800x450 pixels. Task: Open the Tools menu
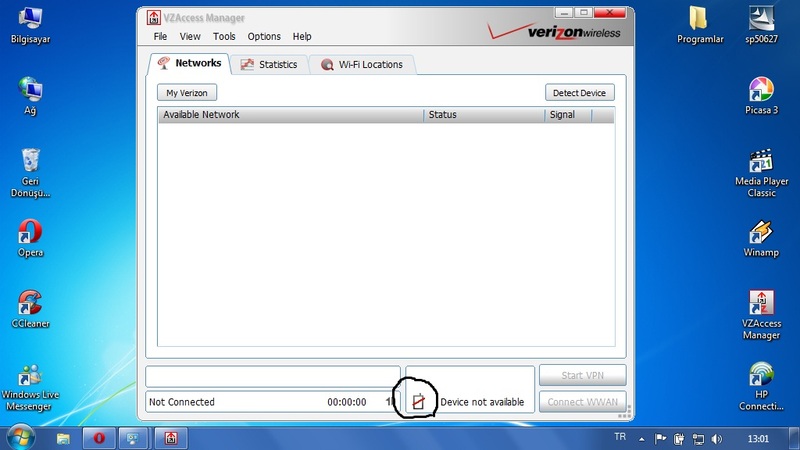[x=224, y=36]
